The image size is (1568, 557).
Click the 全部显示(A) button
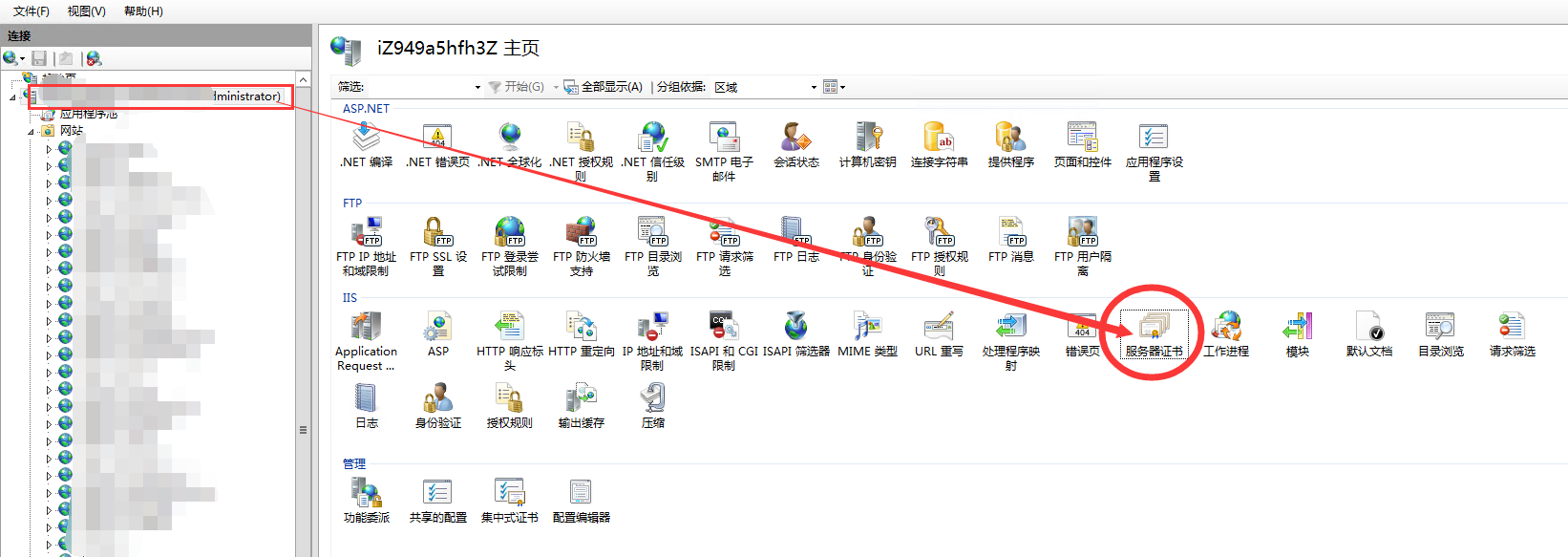(604, 87)
